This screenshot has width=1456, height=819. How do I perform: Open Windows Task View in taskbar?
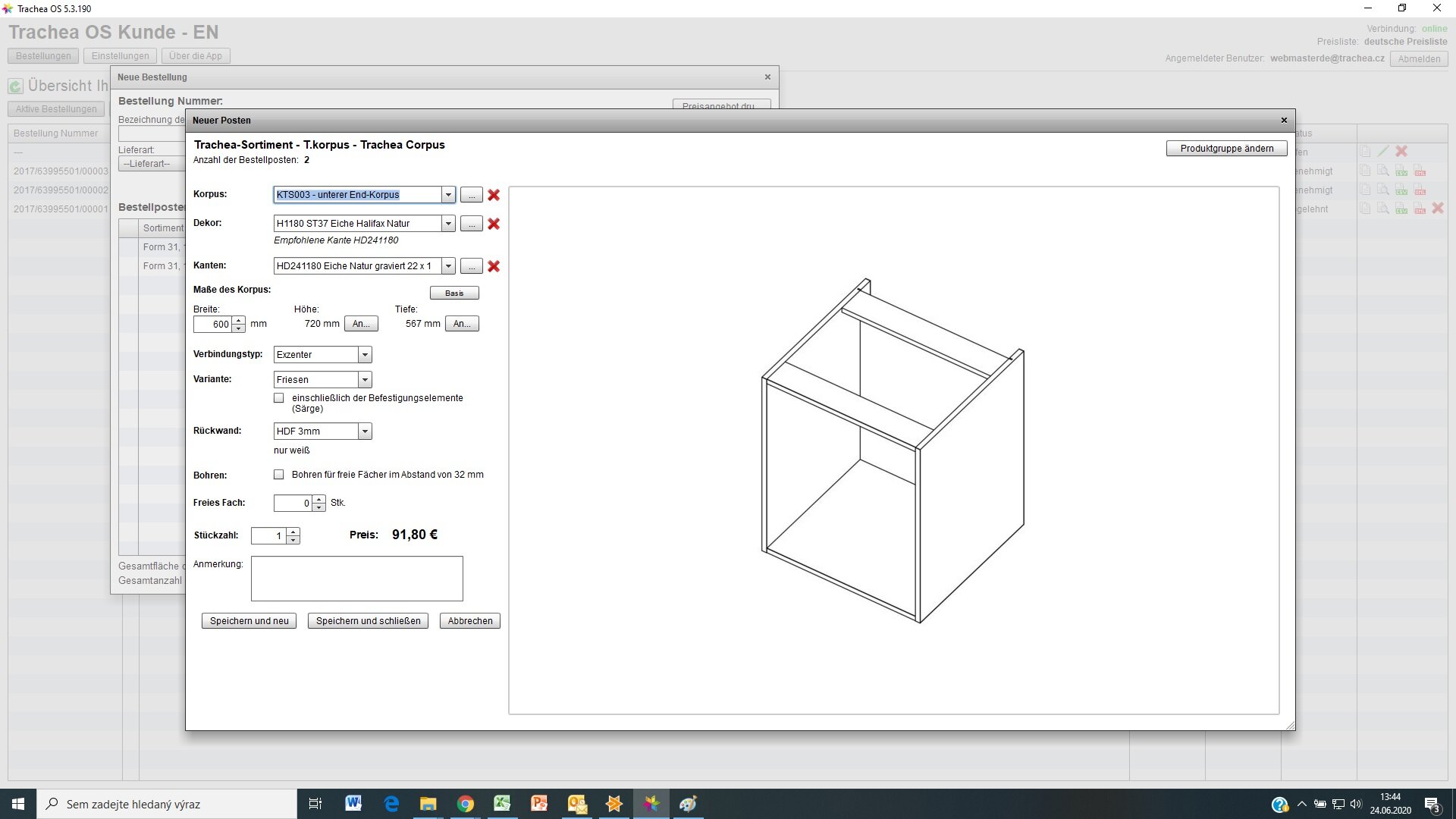pyautogui.click(x=315, y=804)
